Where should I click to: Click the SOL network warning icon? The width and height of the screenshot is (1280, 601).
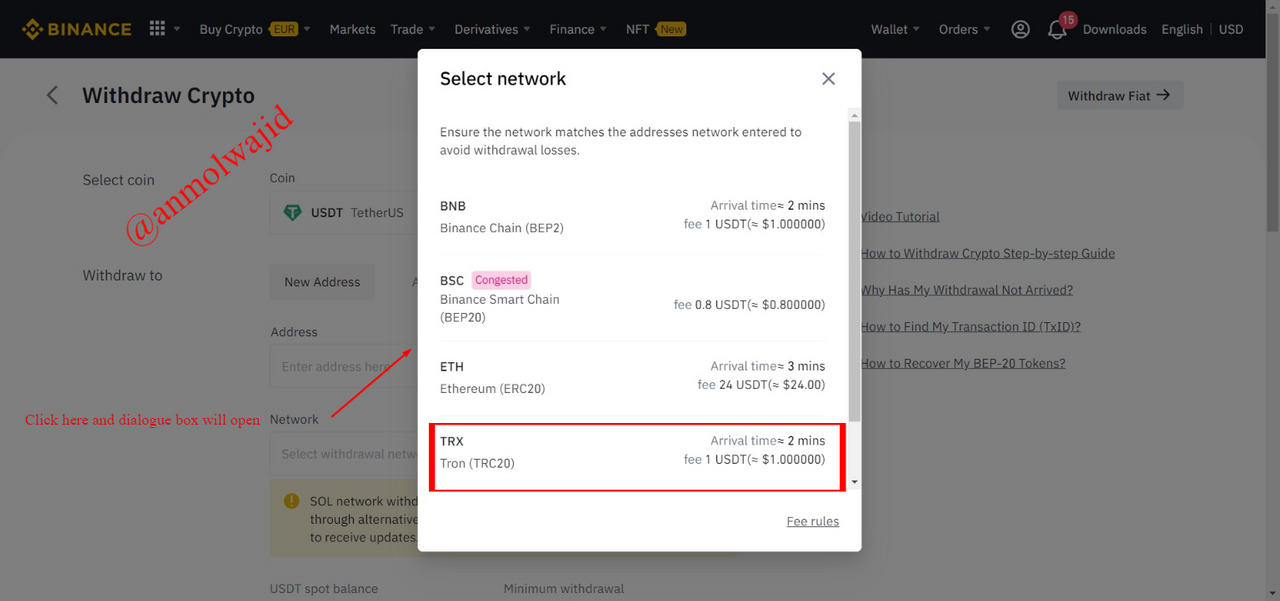coord(291,501)
